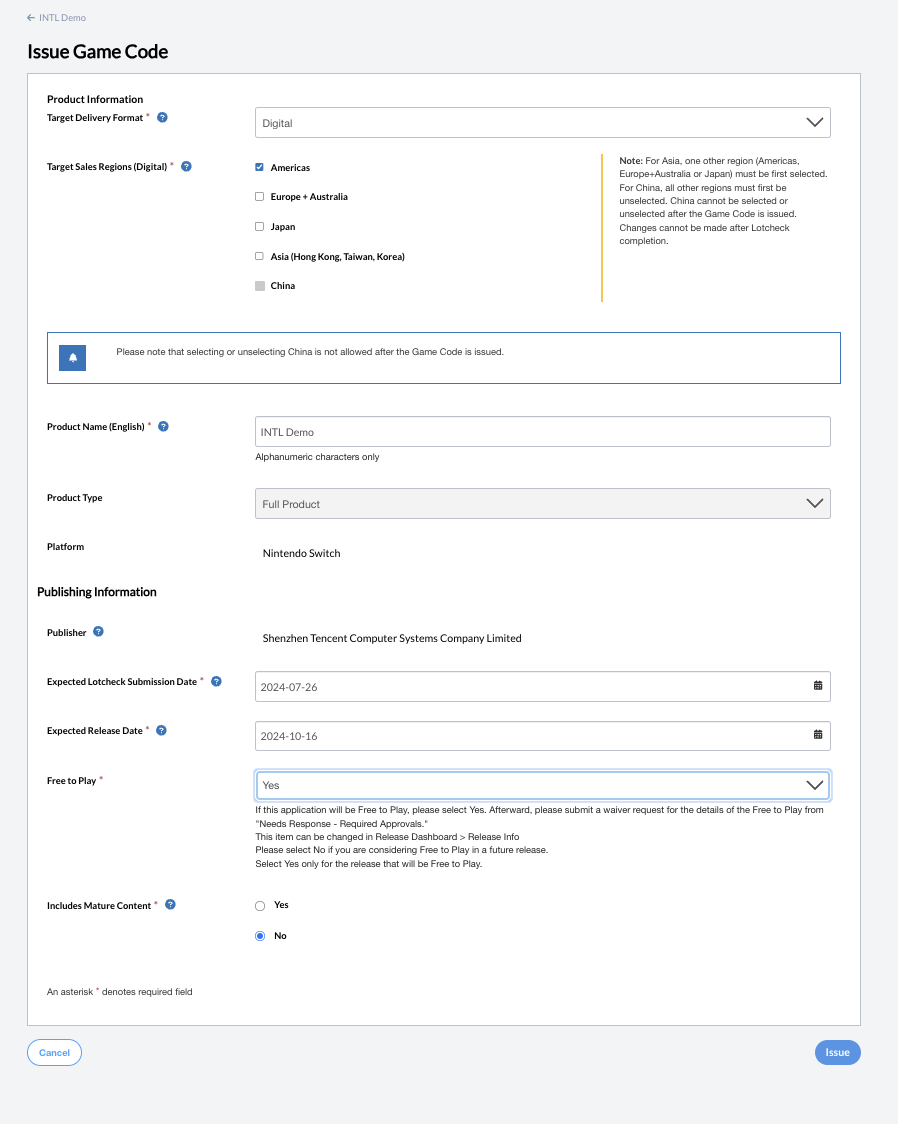This screenshot has height=1124, width=898.
Task: Select Yes for Includes Mature Content
Action: [260, 906]
